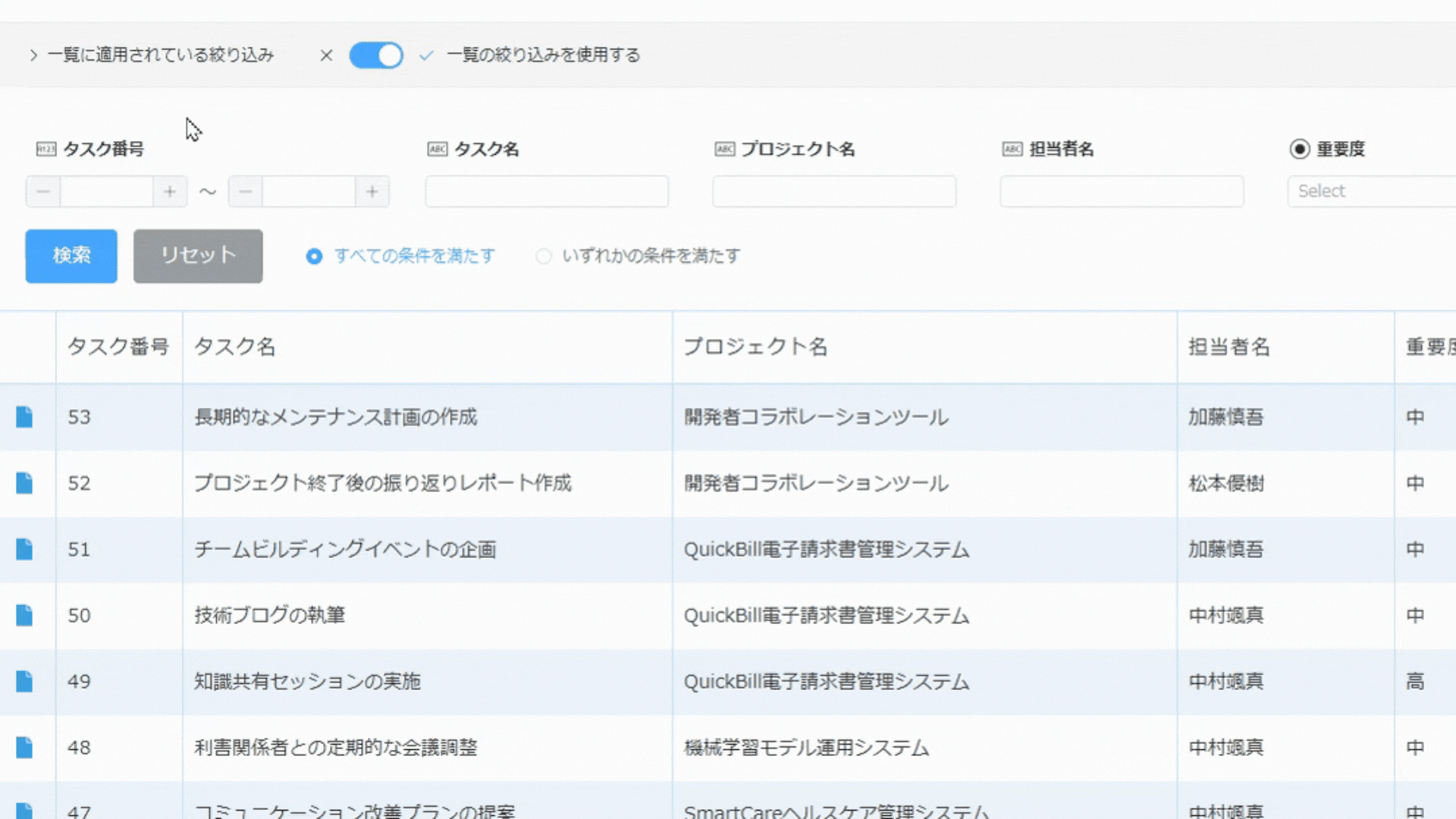Click task name 利害関係者との定期的な会議調整
Viewport: 1456px width, 819px height.
[336, 747]
